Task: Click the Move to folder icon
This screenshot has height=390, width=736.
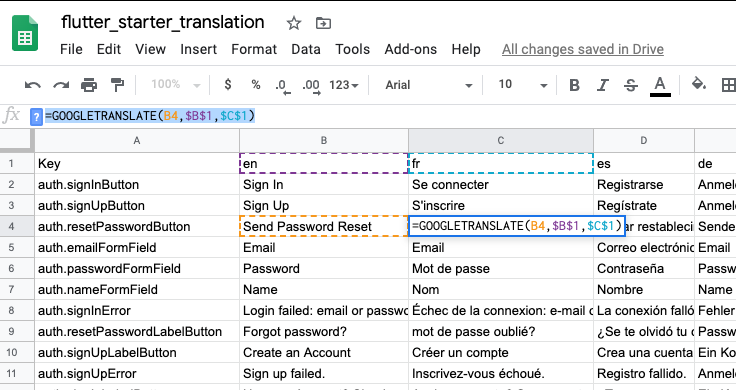Action: coord(323,23)
